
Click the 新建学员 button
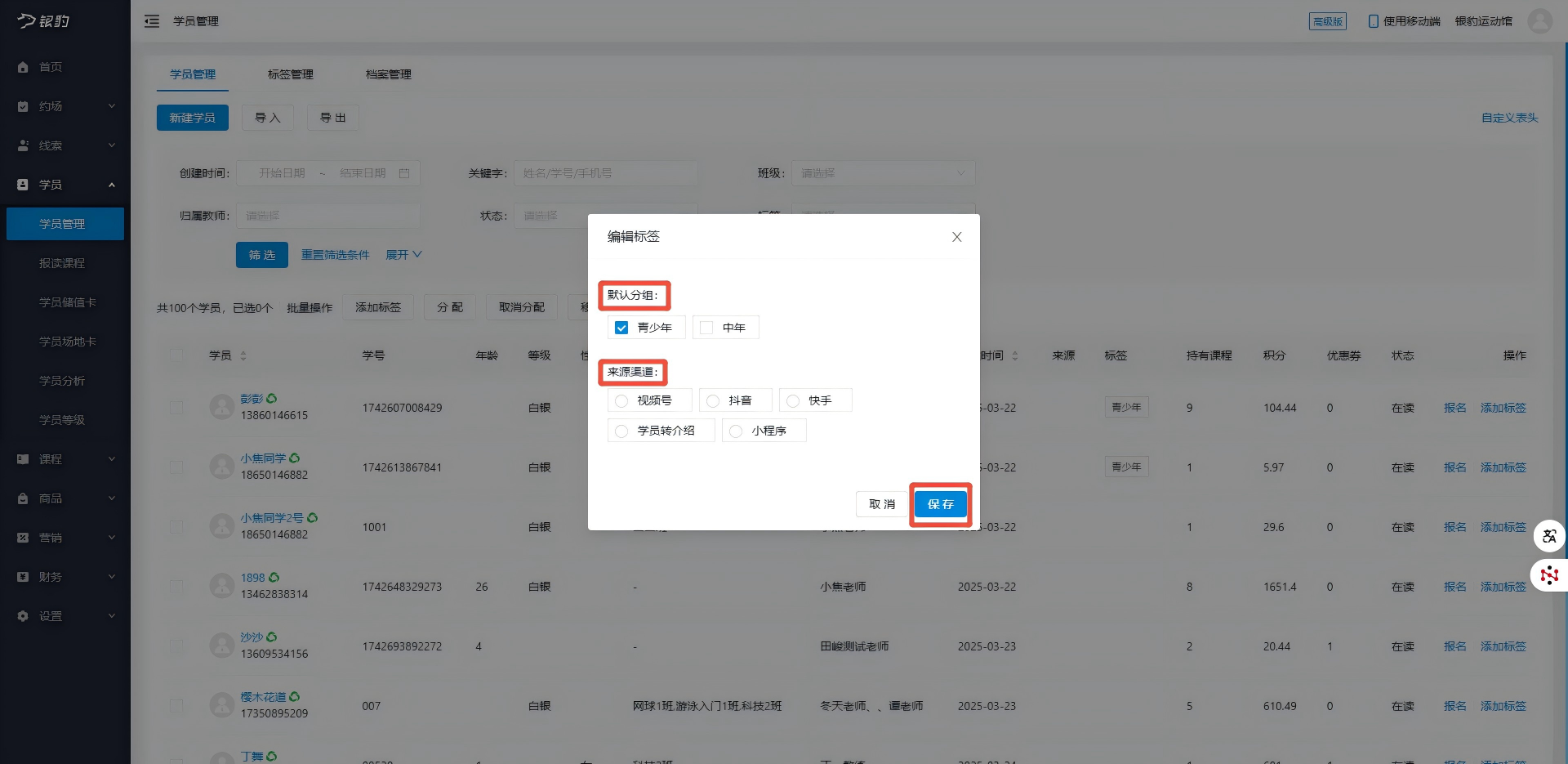193,118
